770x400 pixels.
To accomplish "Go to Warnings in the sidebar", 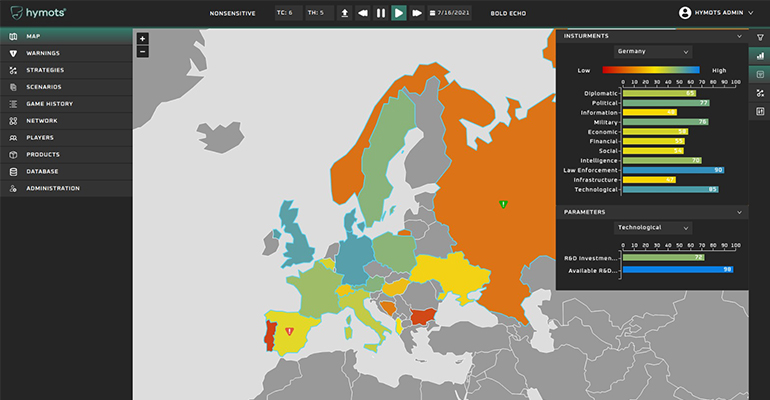I will click(43, 53).
